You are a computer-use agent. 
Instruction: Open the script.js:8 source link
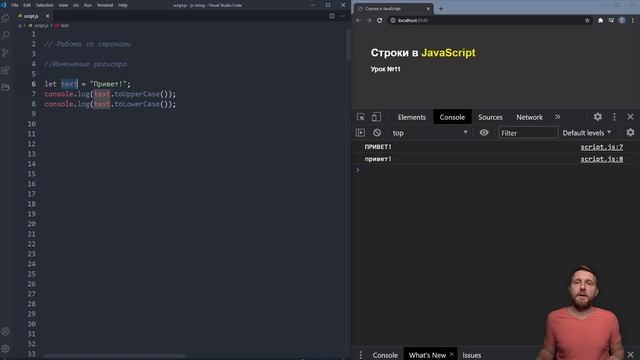[602, 159]
